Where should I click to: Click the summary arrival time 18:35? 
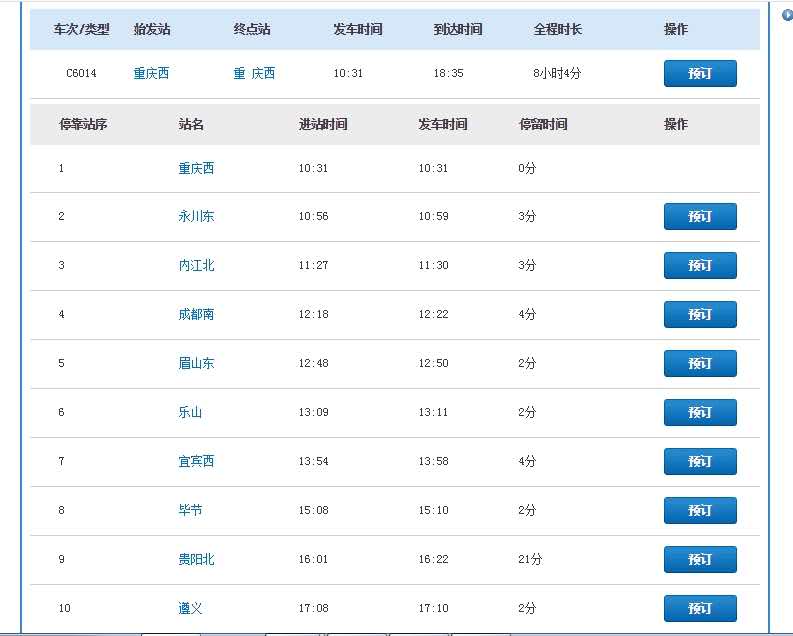pyautogui.click(x=448, y=73)
